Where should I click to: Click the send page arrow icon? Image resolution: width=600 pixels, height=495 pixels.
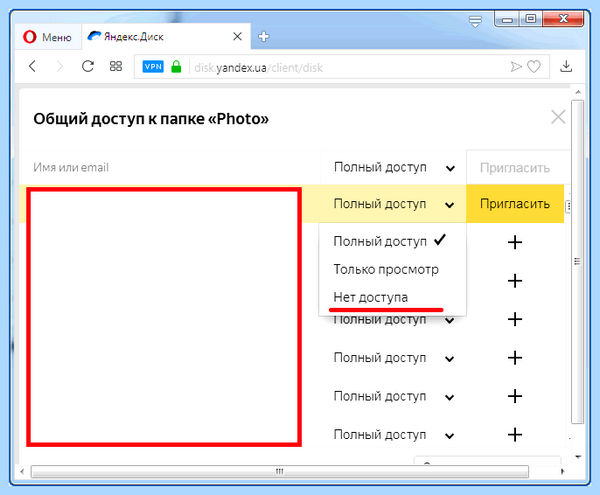pyautogui.click(x=516, y=67)
